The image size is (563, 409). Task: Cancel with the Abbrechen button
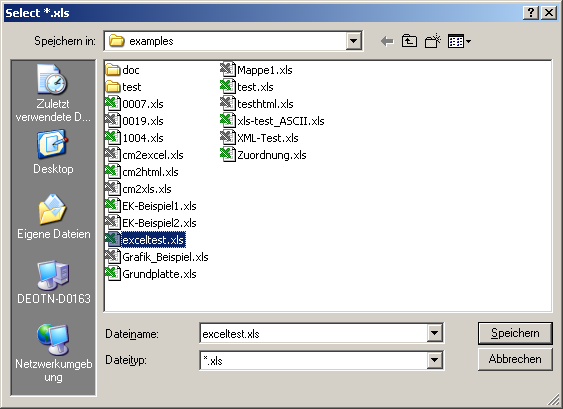[x=515, y=359]
